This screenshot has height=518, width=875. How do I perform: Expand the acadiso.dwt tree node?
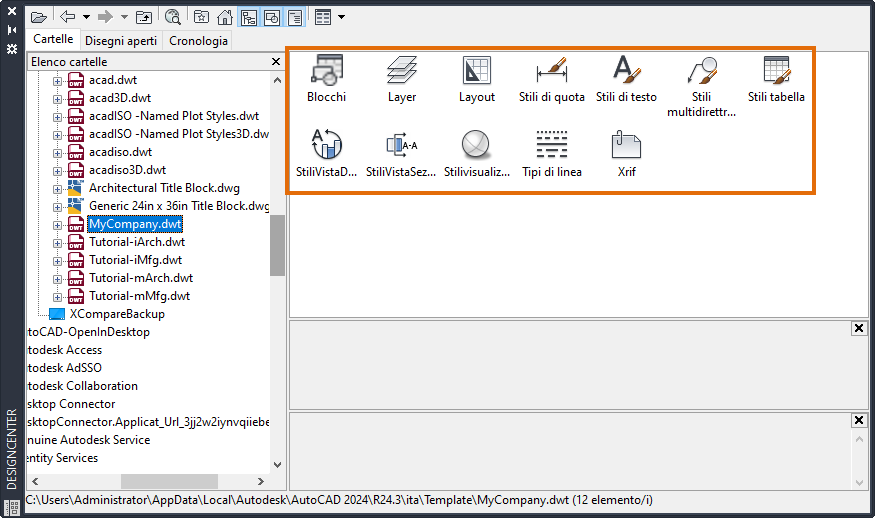[x=57, y=153]
